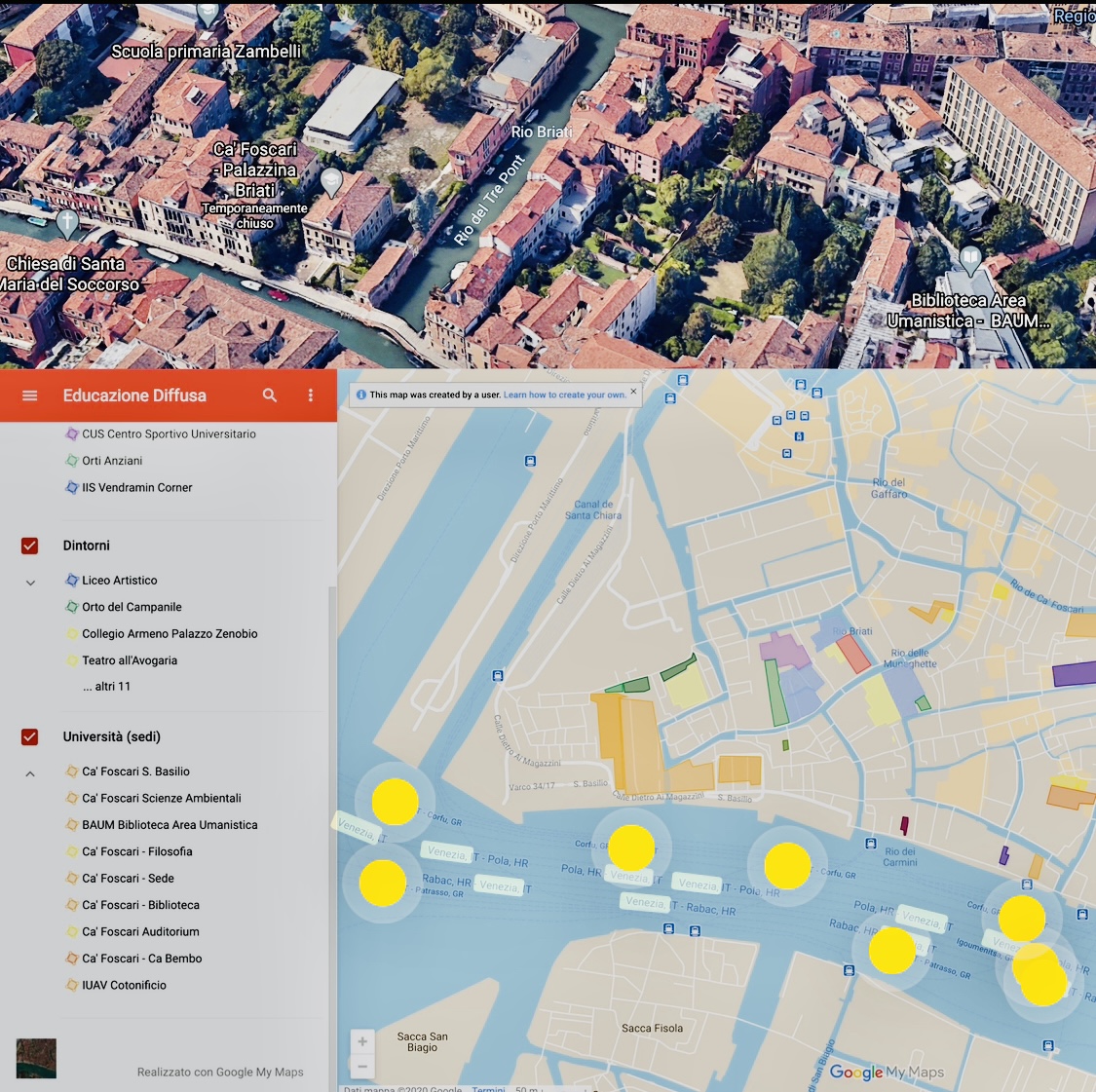Select Ca' Foscari S. Basilio in list
1096x1092 pixels.
coord(135,772)
